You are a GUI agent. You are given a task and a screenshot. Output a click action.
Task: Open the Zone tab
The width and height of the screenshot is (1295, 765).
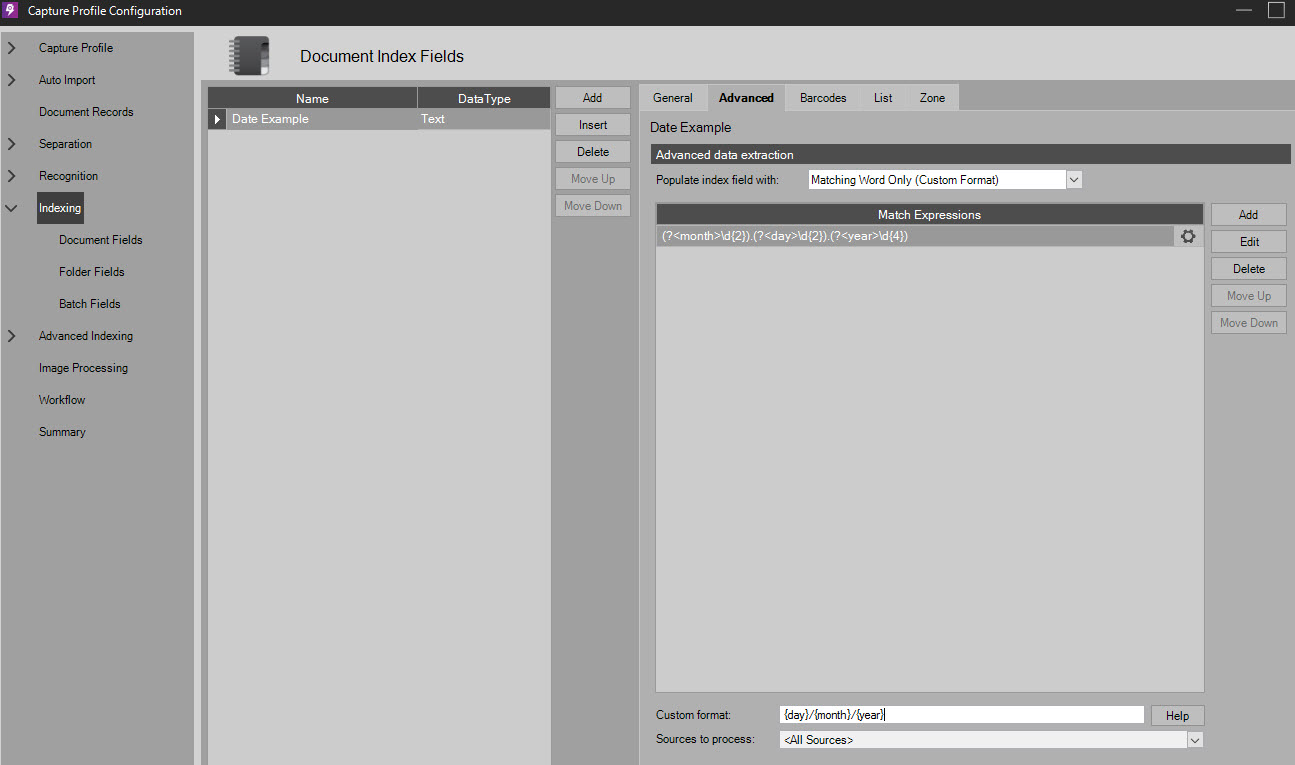click(932, 98)
